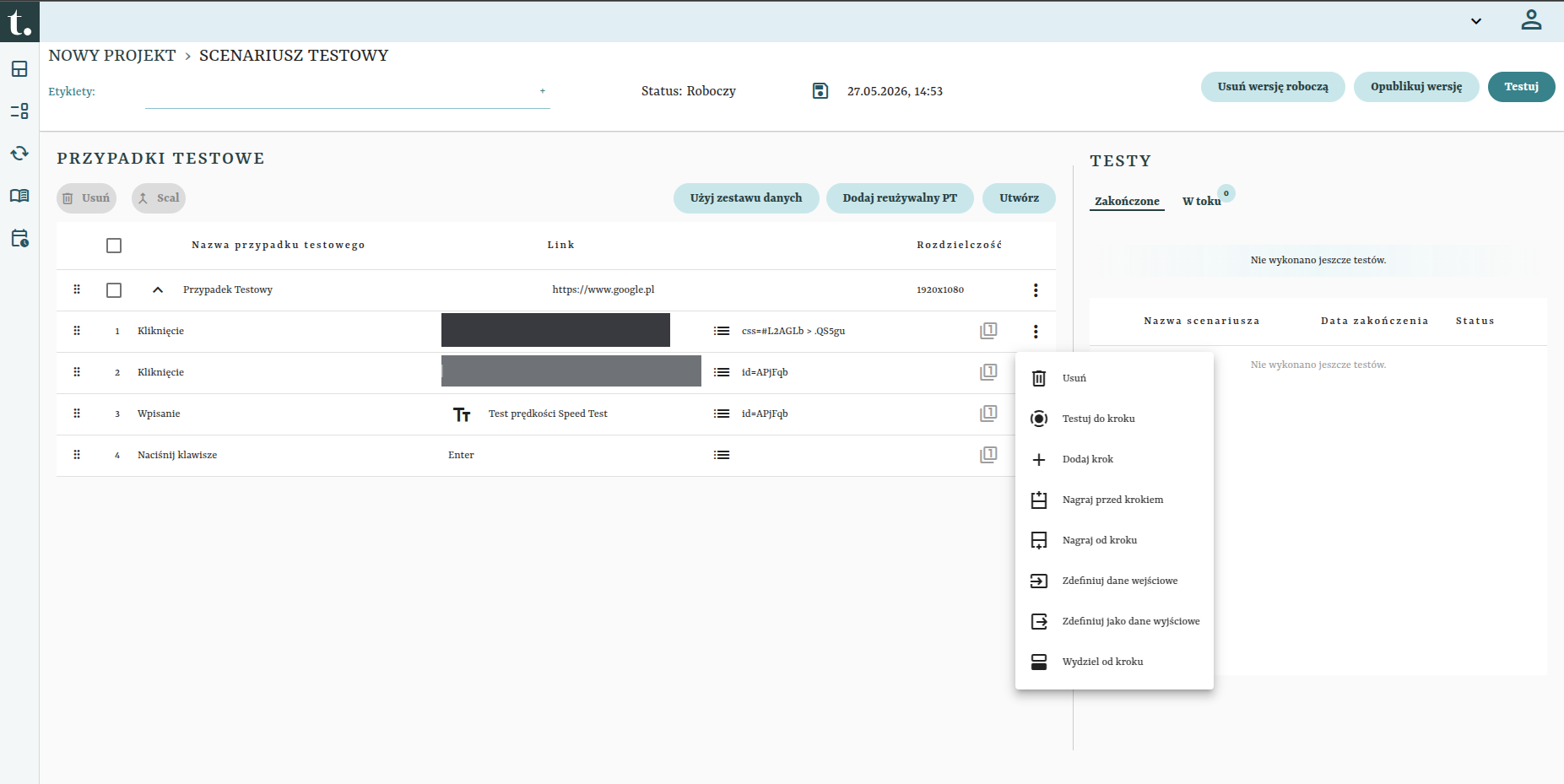This screenshot has height=784, width=1564.
Task: Click NOWY PROJEKT breadcrumb link
Action: [x=112, y=56]
